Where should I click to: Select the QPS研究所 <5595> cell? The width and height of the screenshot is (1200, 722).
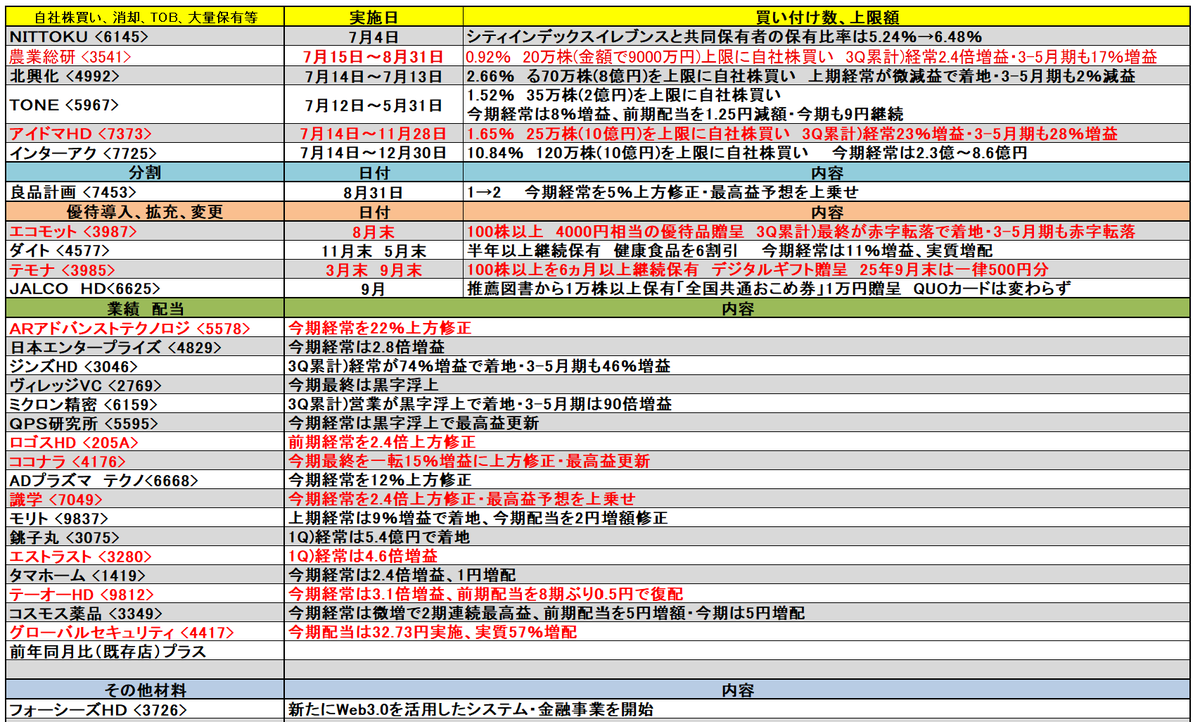pyautogui.click(x=144, y=423)
